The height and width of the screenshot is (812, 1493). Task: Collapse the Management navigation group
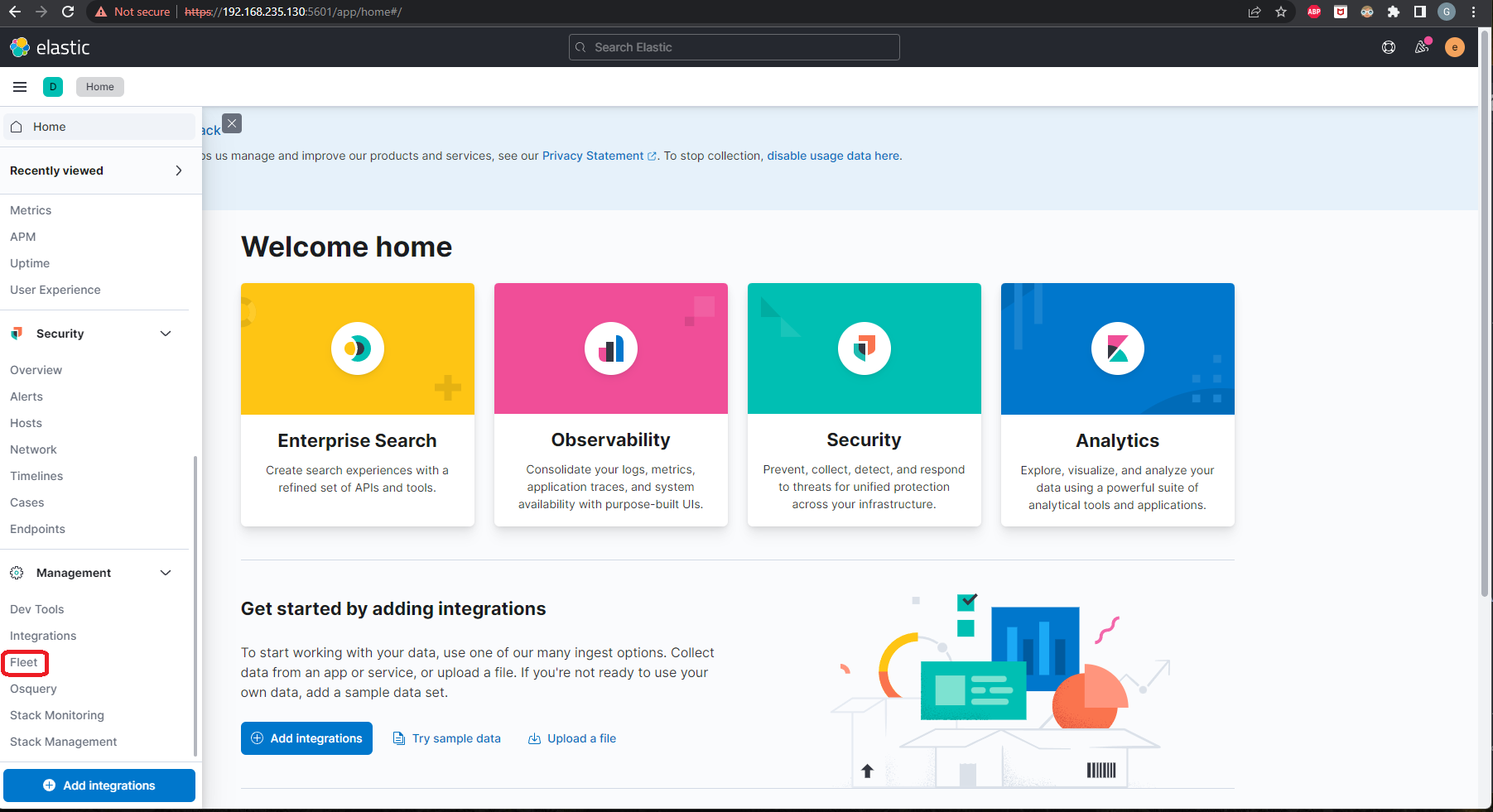coord(166,573)
